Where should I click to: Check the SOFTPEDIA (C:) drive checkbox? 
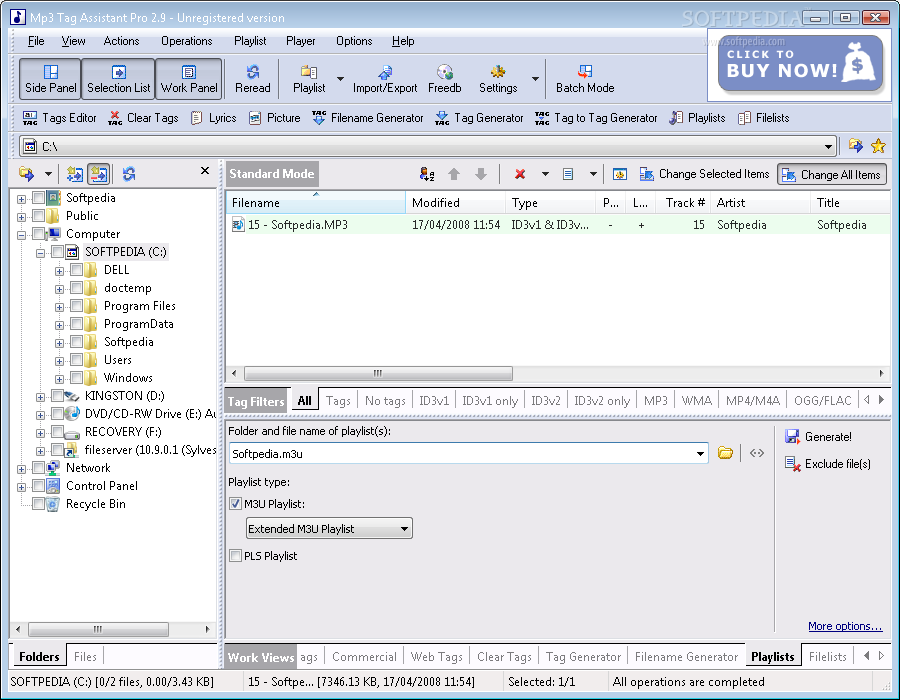[x=57, y=252]
